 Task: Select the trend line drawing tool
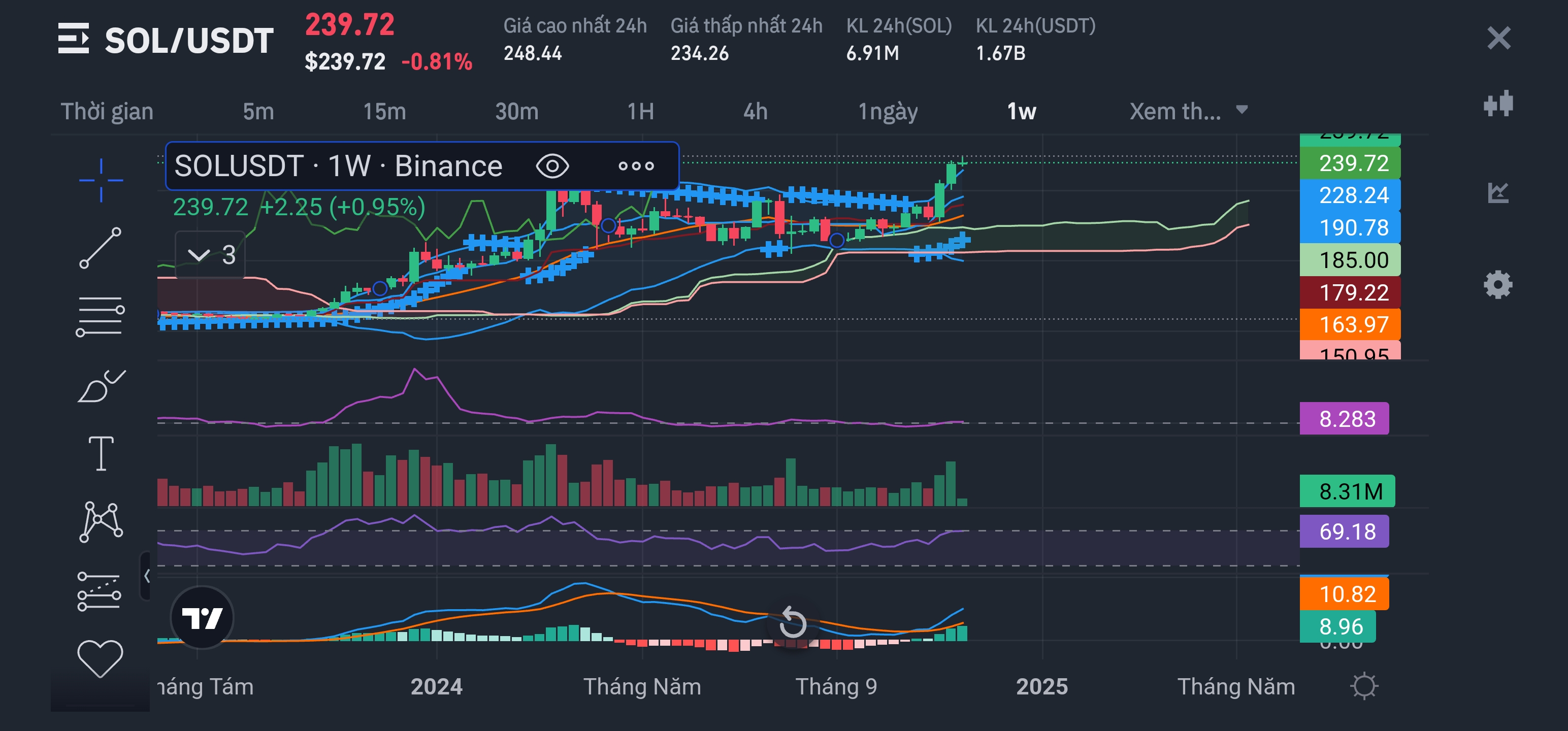[101, 248]
